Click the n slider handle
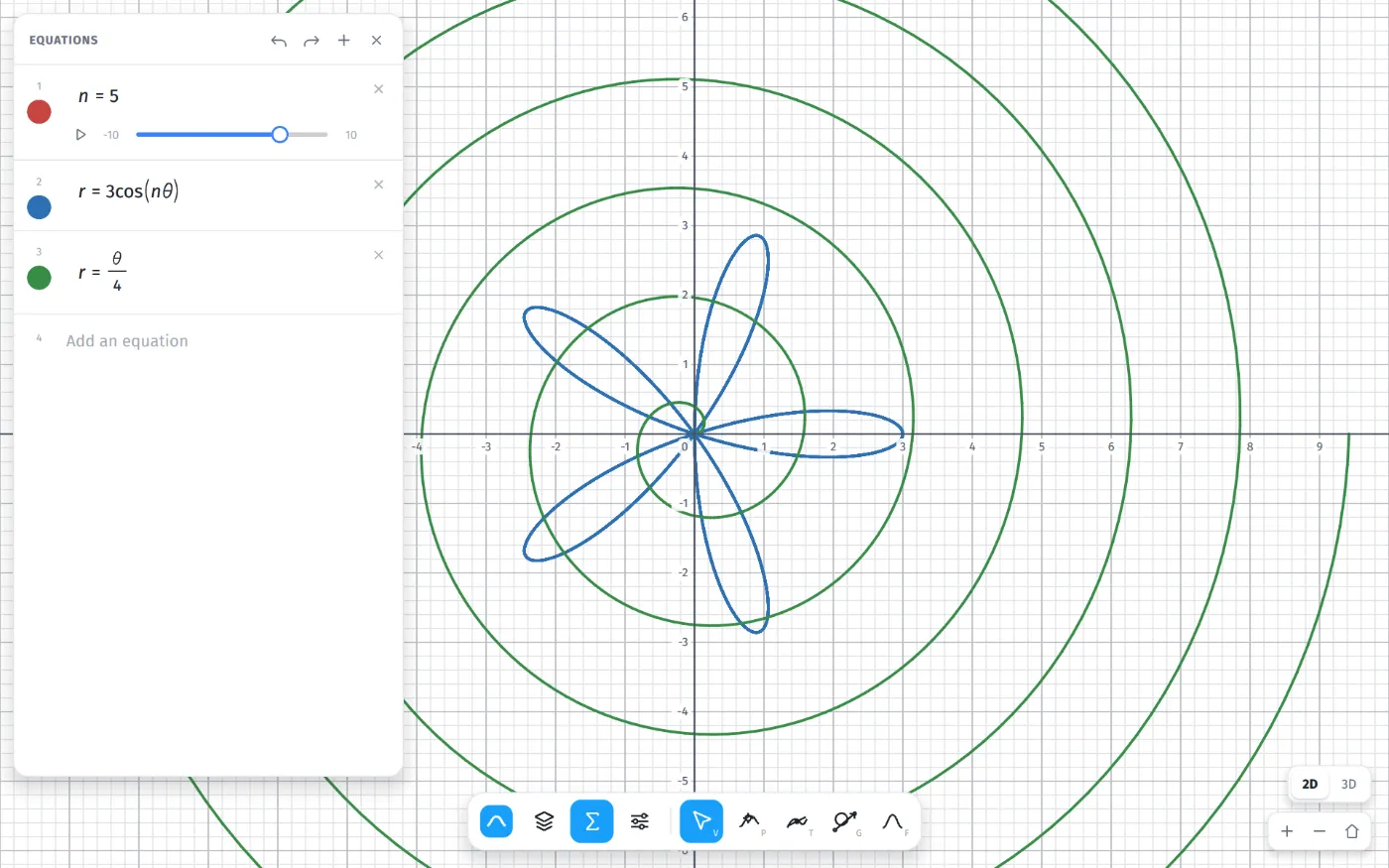Image resolution: width=1389 pixels, height=868 pixels. click(280, 135)
